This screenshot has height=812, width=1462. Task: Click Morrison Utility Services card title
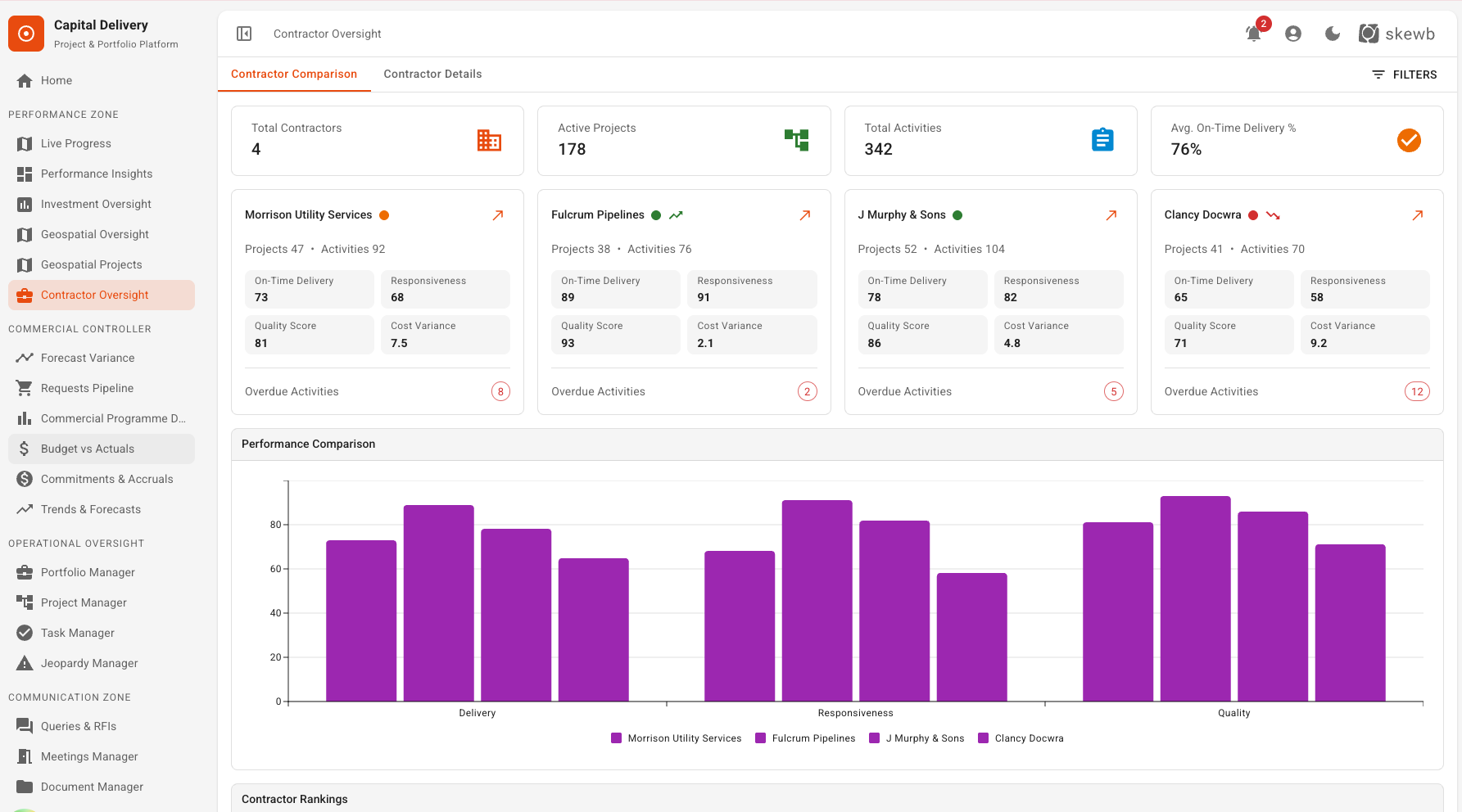308,214
